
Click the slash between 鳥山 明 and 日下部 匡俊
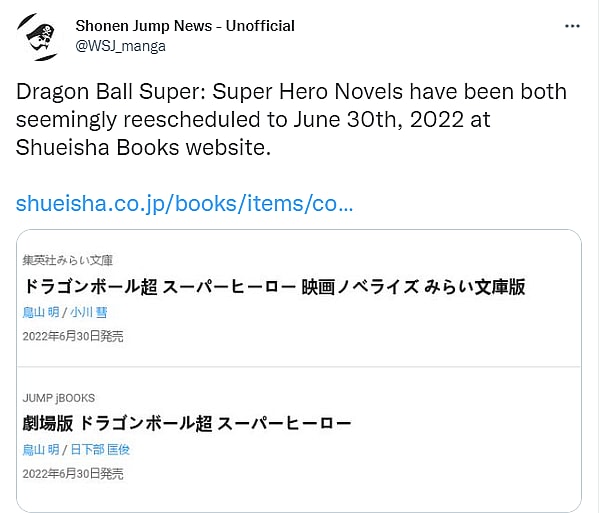(65, 450)
